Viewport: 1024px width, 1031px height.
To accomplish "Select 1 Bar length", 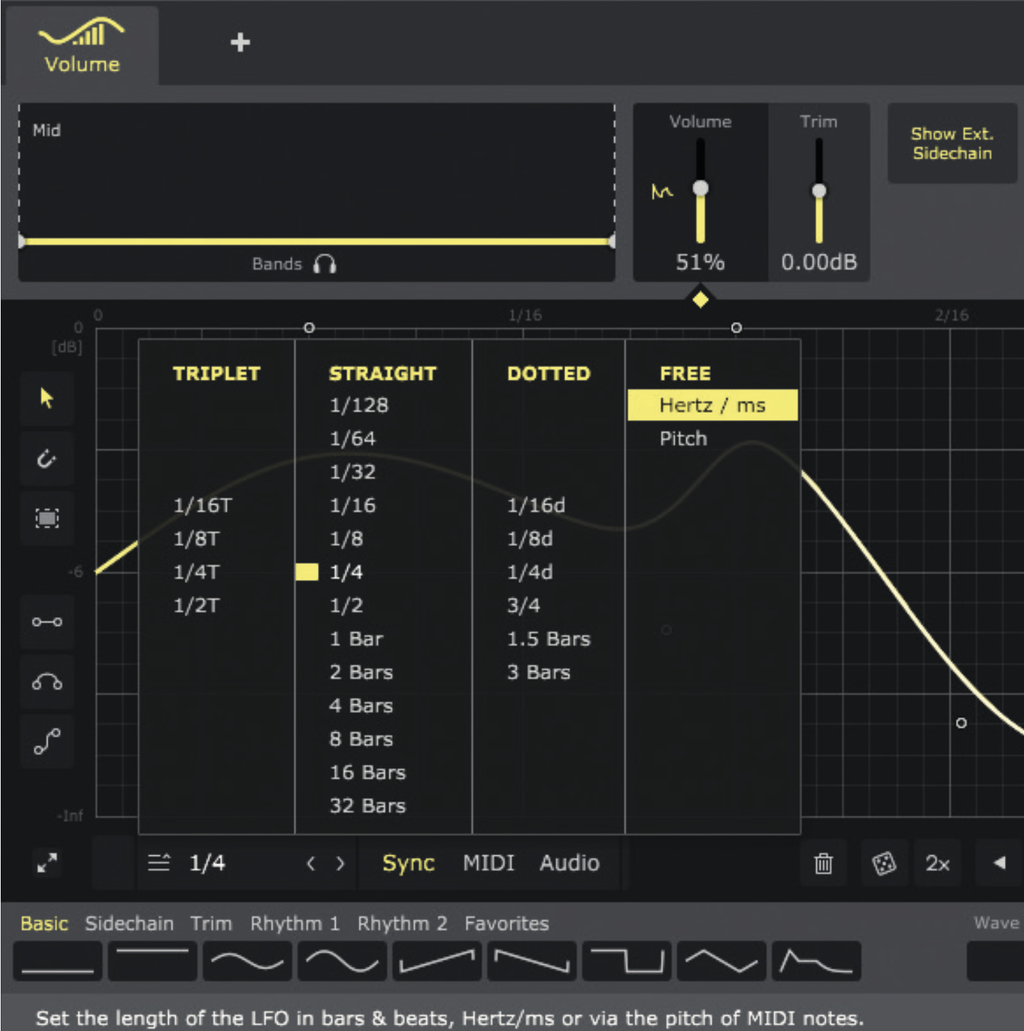I will 356,639.
